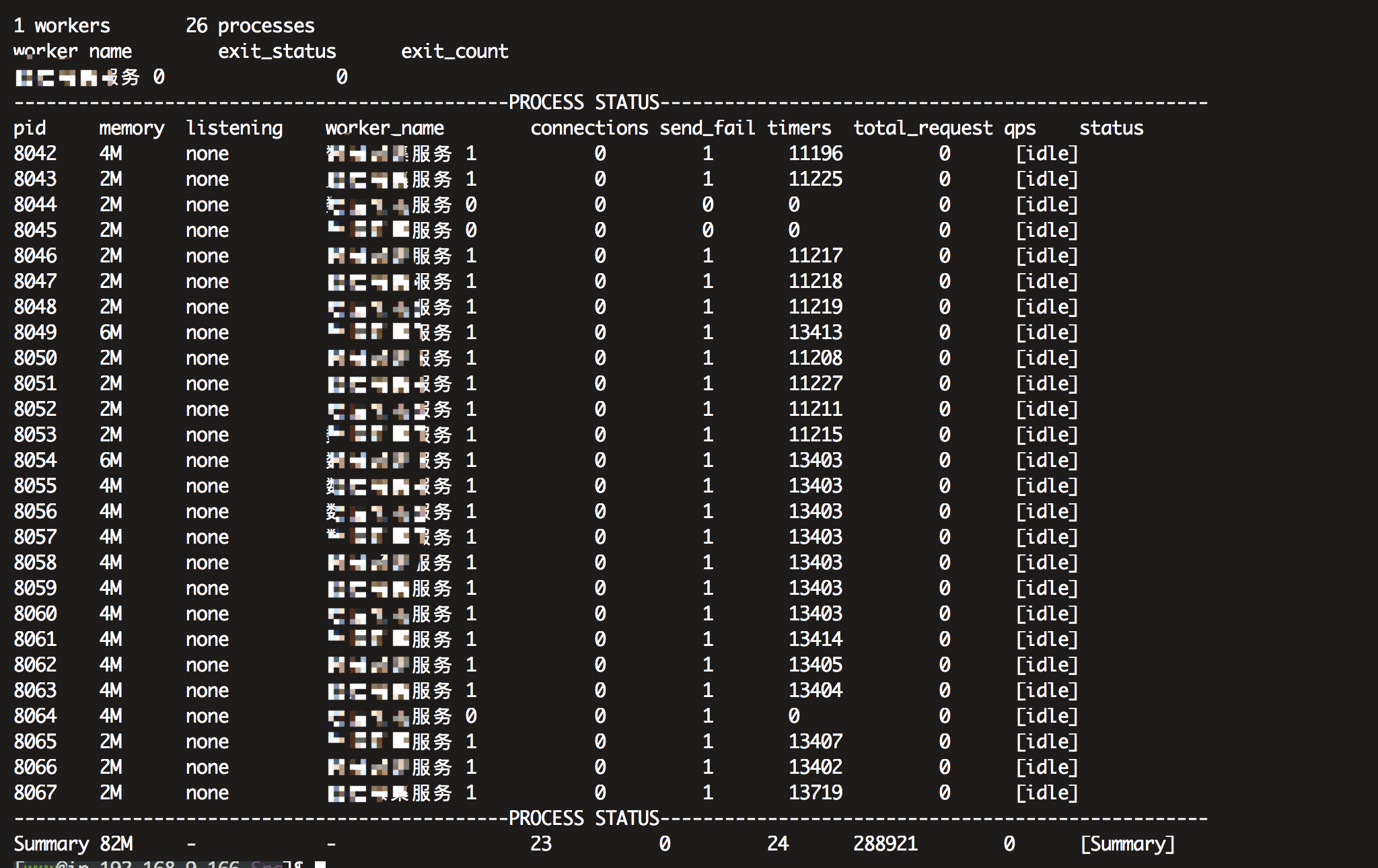The width and height of the screenshot is (1378, 868).
Task: Click the total_request value 13407
Action: tap(815, 742)
